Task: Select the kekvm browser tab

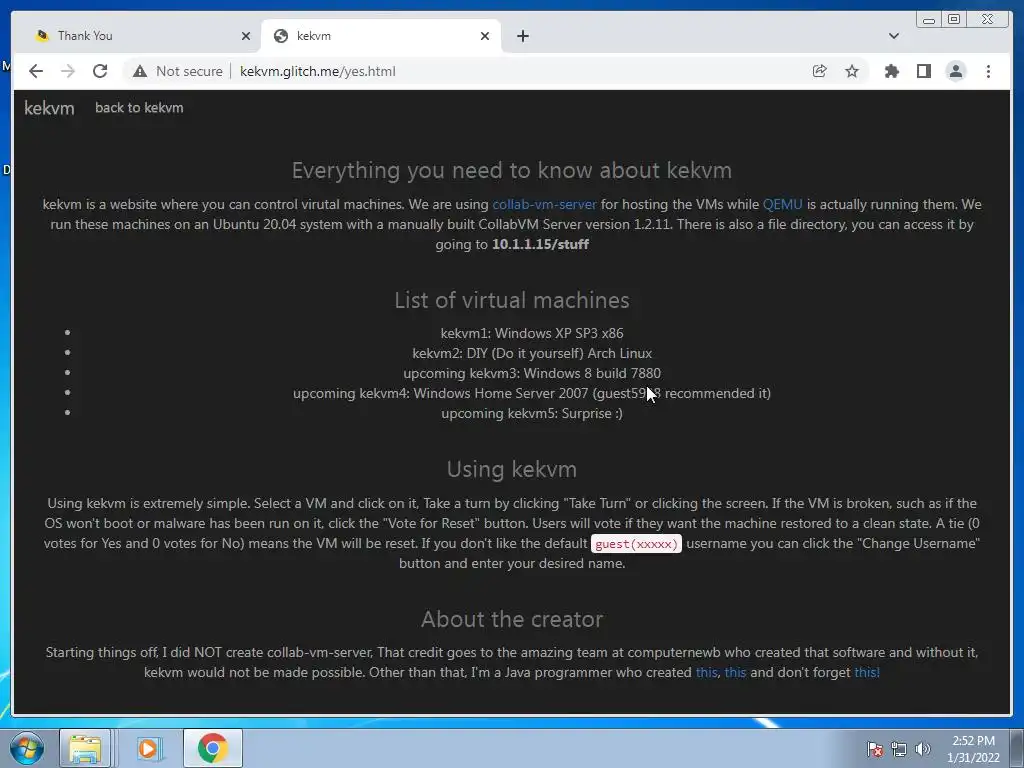Action: pos(381,36)
